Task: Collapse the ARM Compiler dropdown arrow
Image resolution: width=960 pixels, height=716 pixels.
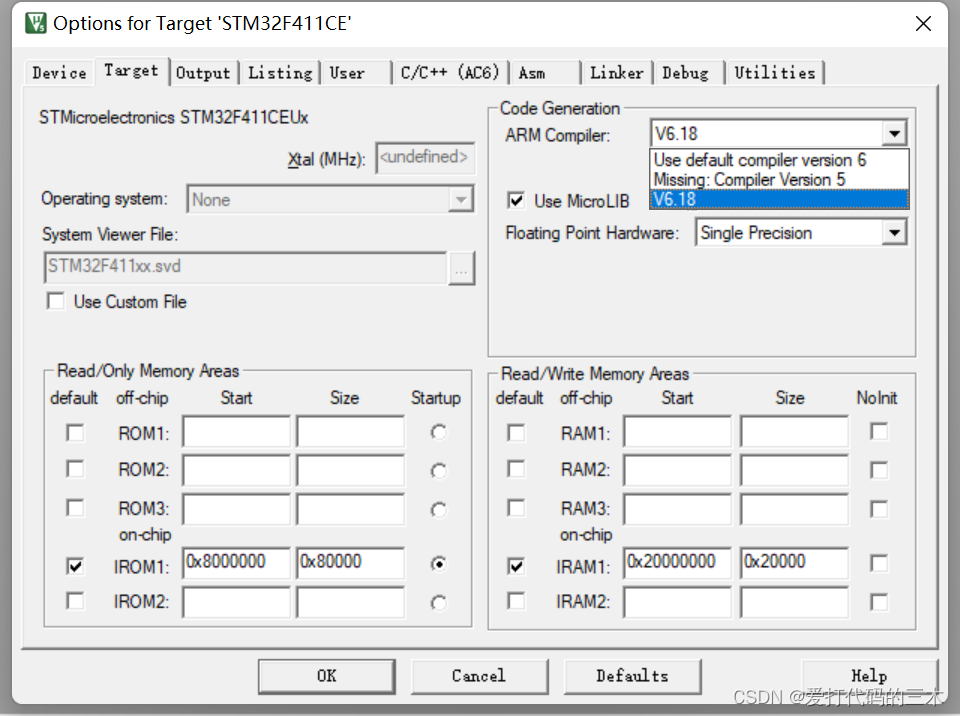Action: [894, 134]
